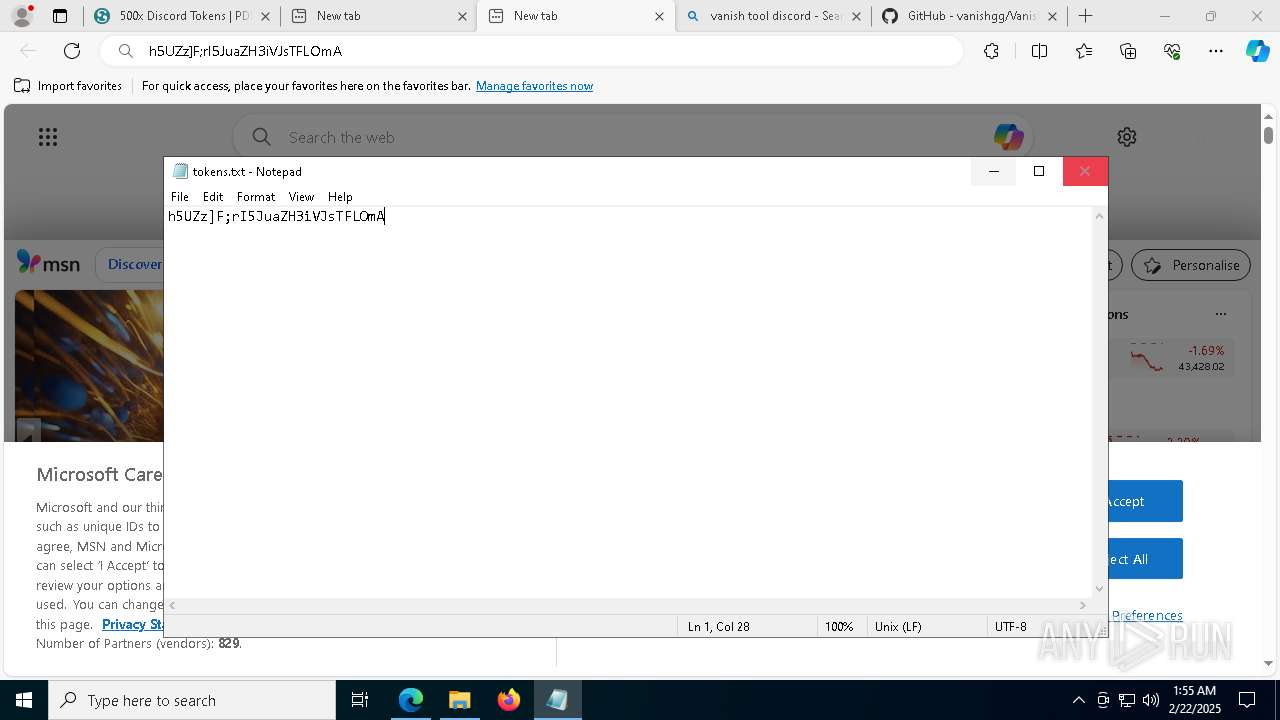Open the volume speaker tray icon
1280x720 pixels.
tap(1151, 700)
